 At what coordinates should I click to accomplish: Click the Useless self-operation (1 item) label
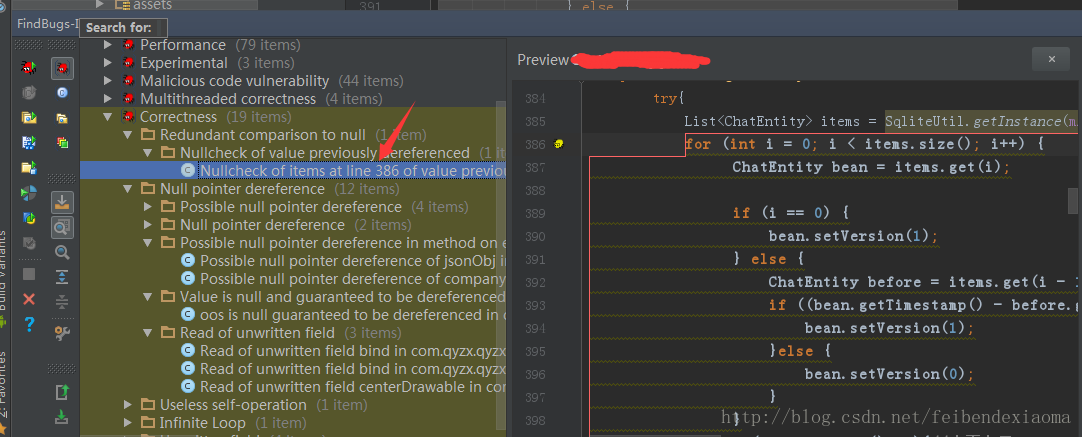tap(264, 405)
